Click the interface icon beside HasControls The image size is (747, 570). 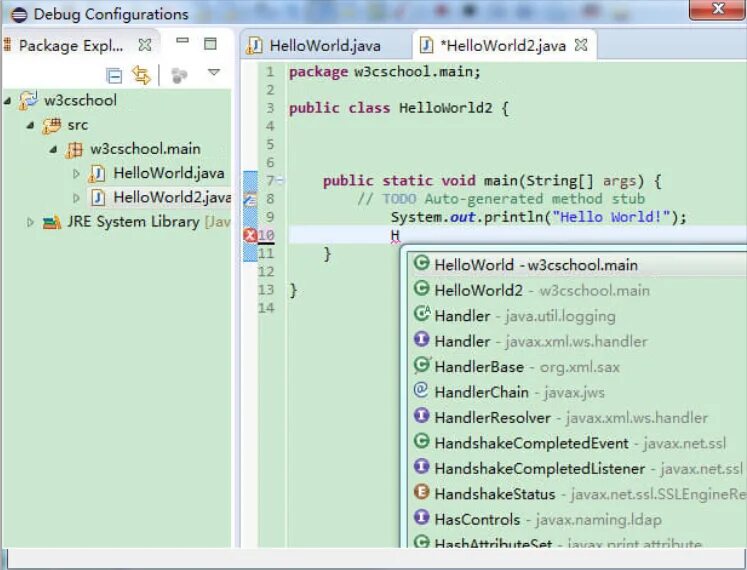click(421, 517)
